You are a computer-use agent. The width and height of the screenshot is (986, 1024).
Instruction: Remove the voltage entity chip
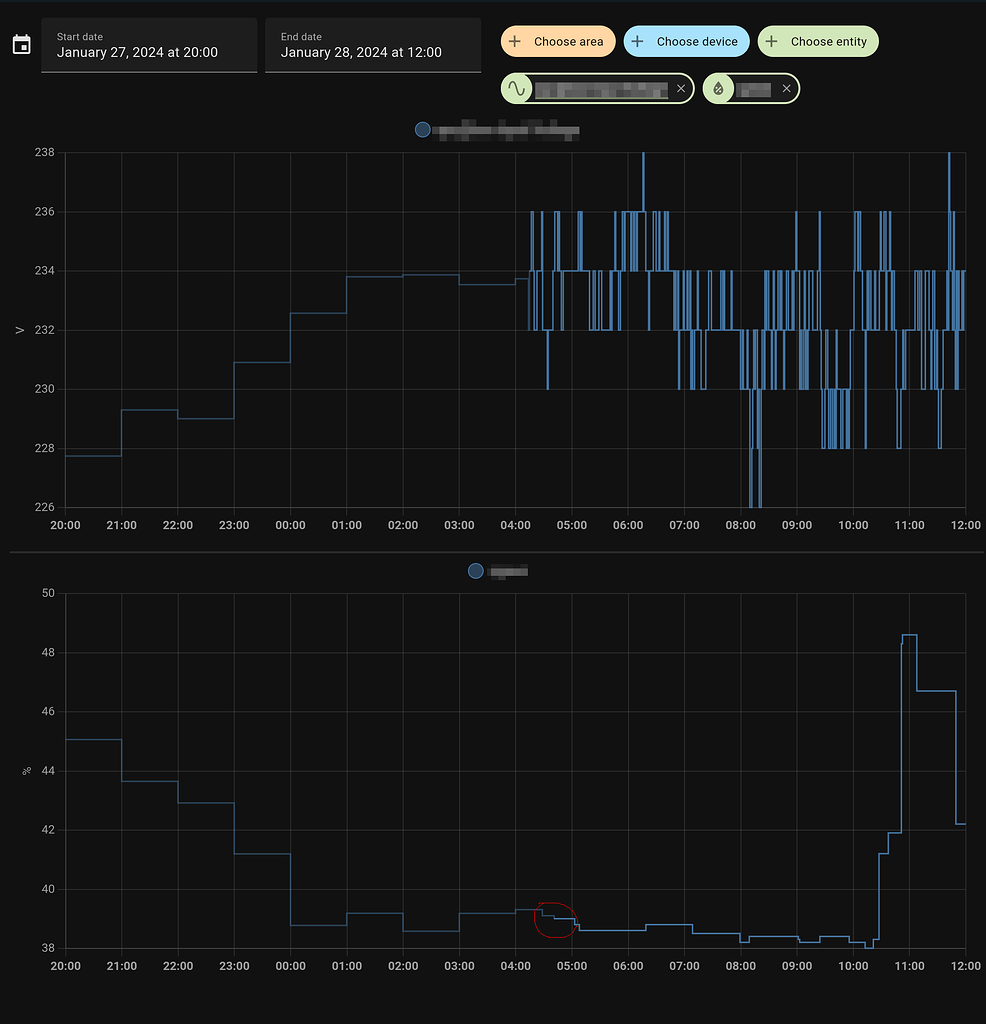click(681, 88)
